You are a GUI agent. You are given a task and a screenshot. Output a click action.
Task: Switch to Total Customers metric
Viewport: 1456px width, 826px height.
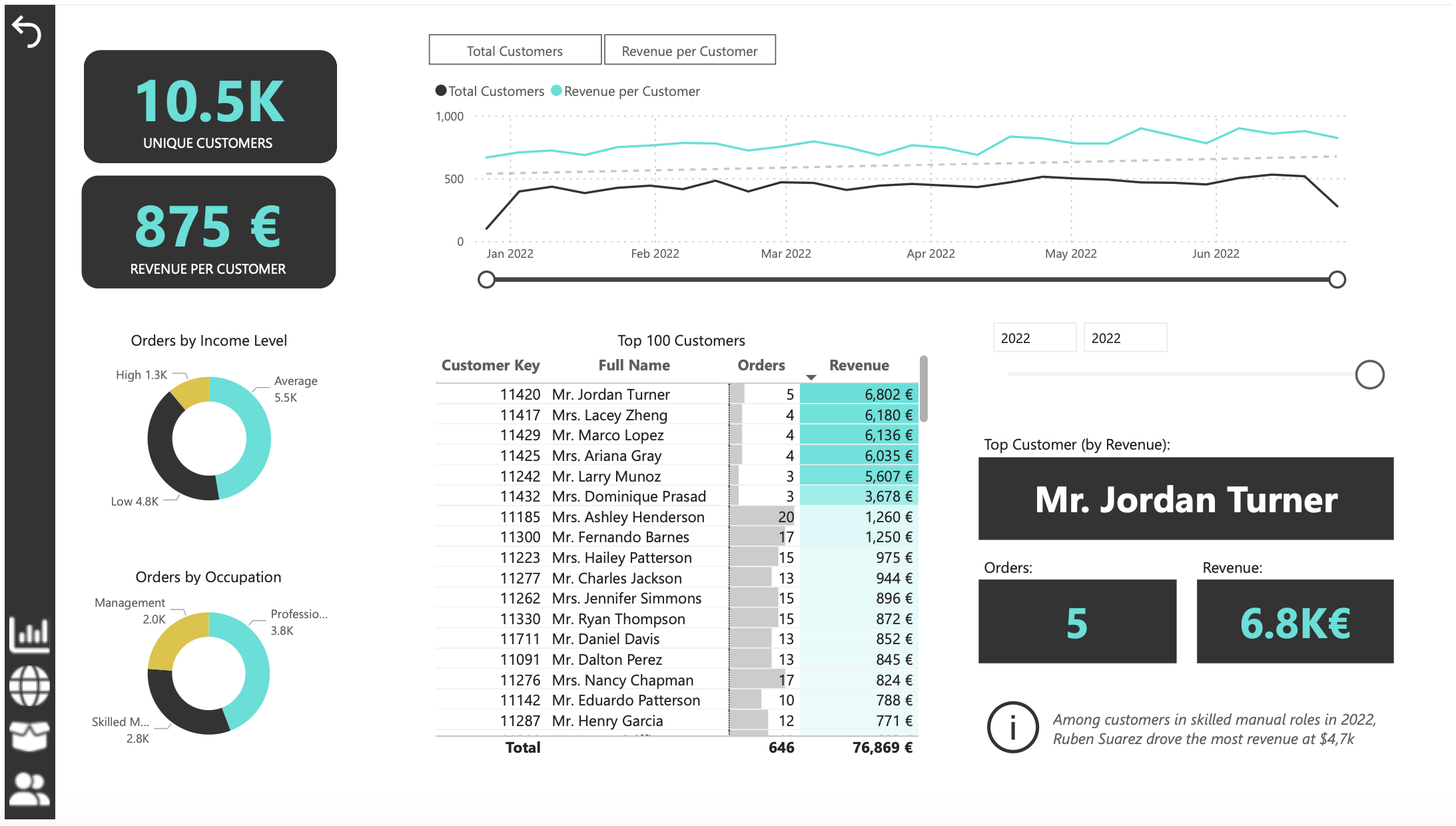(515, 51)
